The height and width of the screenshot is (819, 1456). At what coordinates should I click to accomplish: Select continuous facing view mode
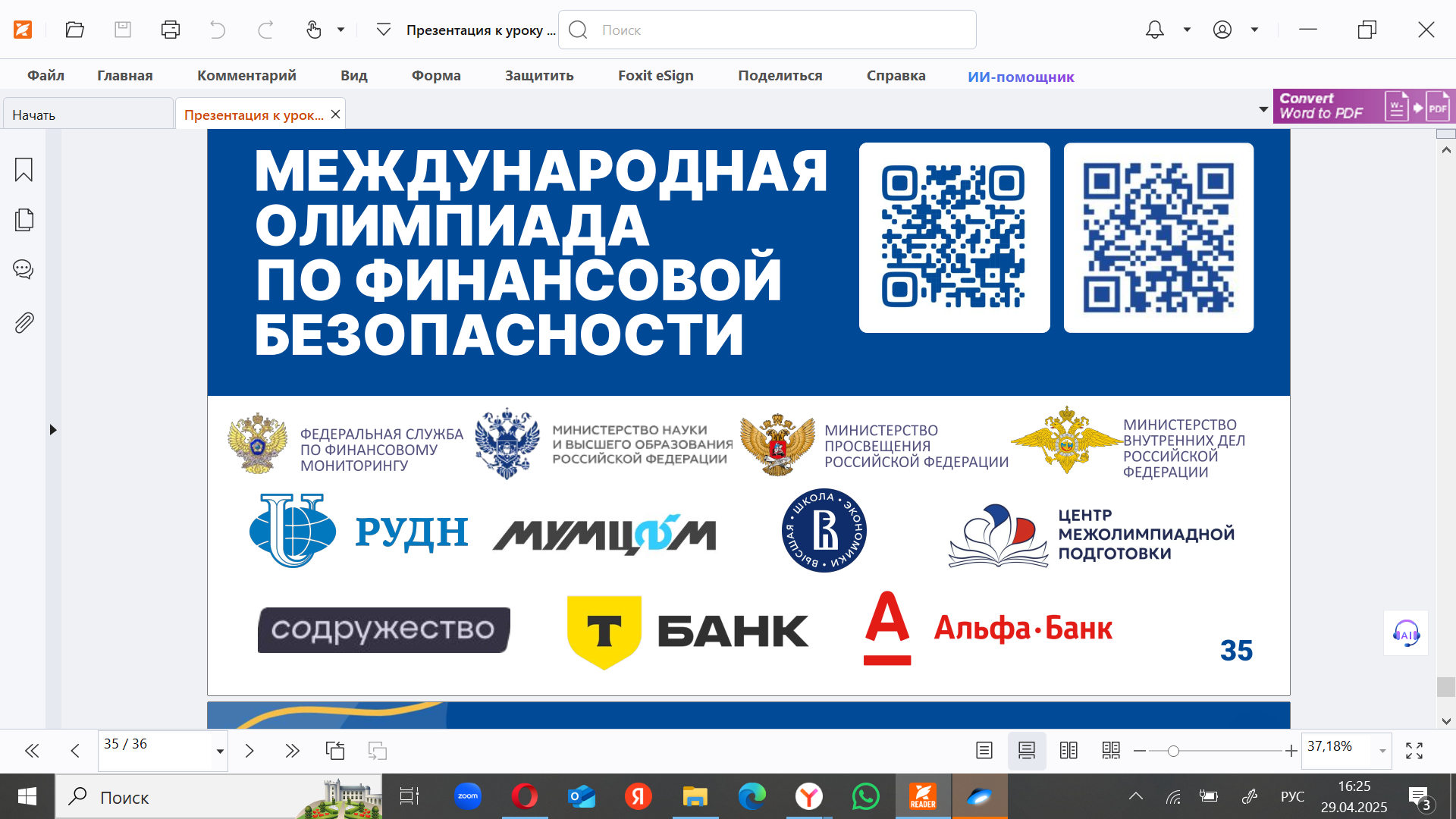click(1111, 751)
